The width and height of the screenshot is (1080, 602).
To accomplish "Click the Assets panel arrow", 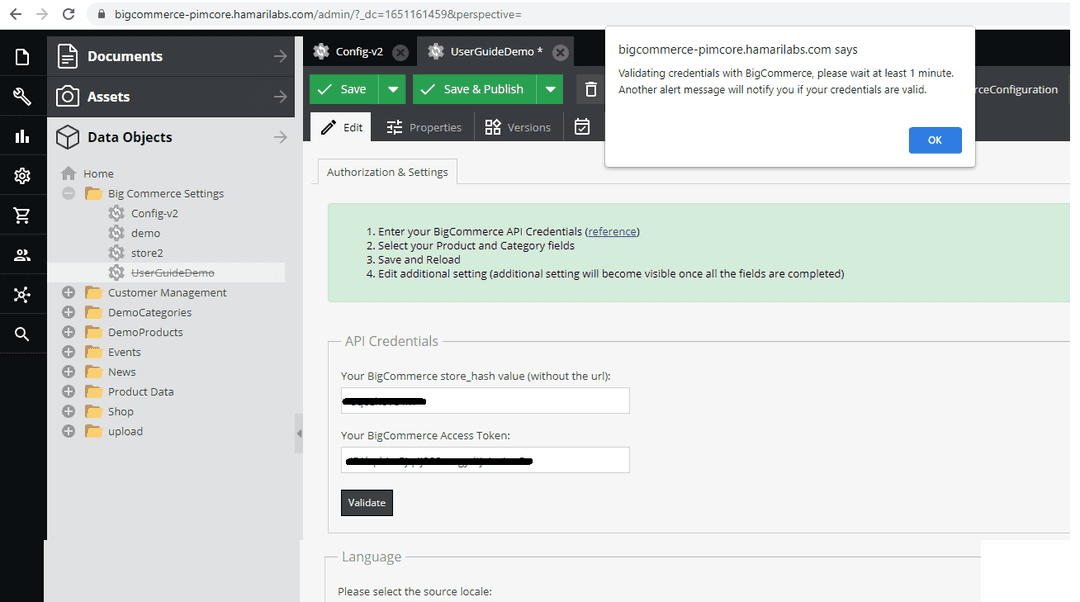I will [280, 96].
